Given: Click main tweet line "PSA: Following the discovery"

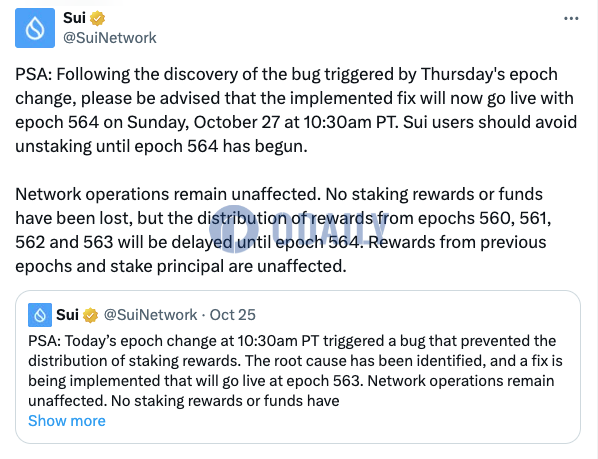Looking at the screenshot, I should pos(286,74).
